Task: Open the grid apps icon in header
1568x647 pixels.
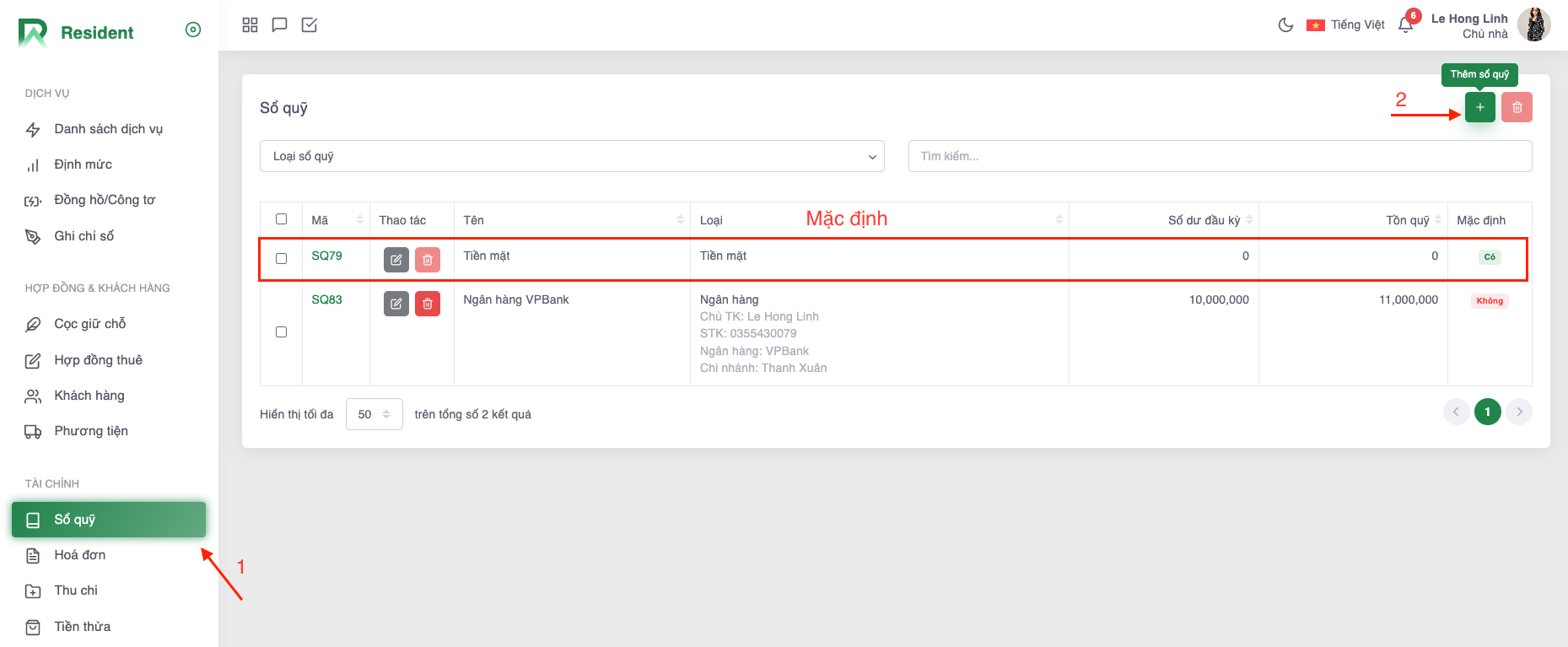Action: point(250,25)
